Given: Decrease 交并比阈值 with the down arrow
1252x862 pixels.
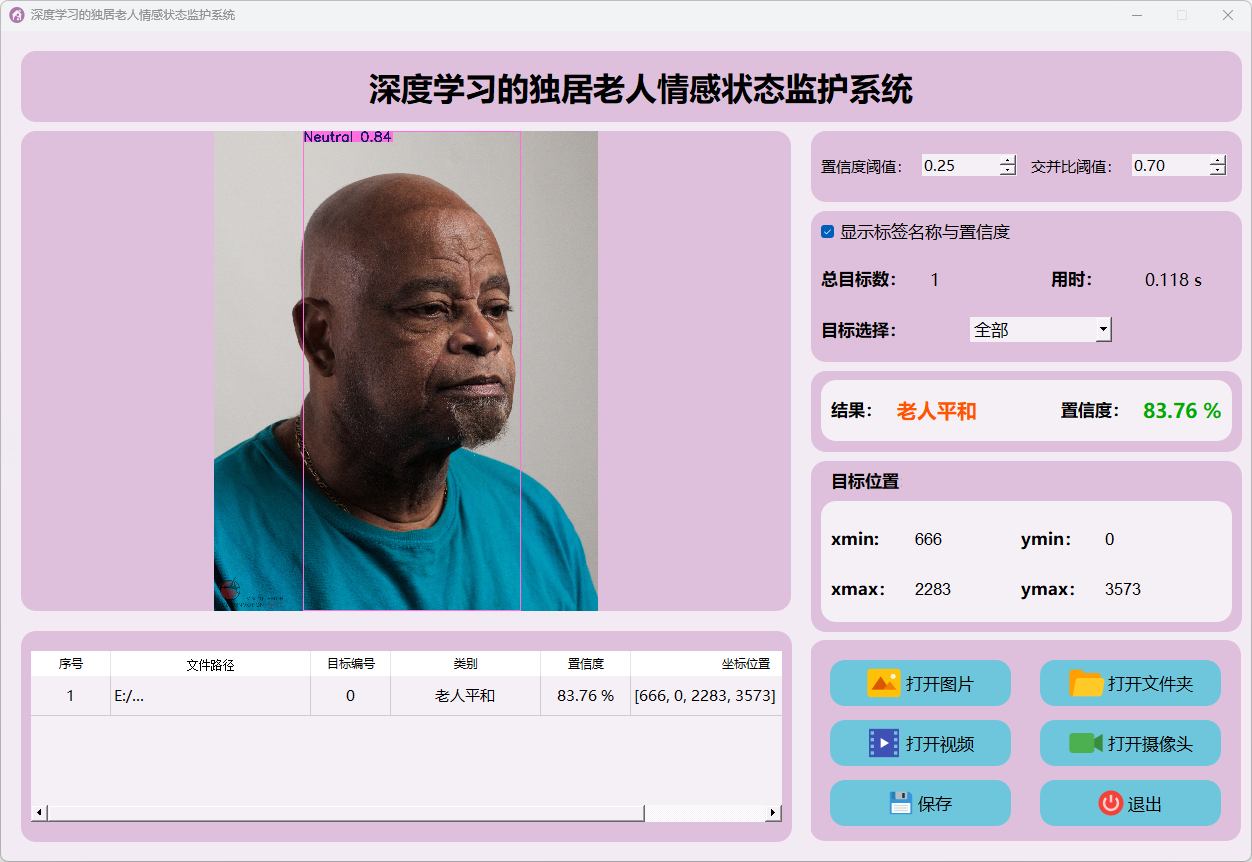Looking at the screenshot, I should tap(1217, 171).
